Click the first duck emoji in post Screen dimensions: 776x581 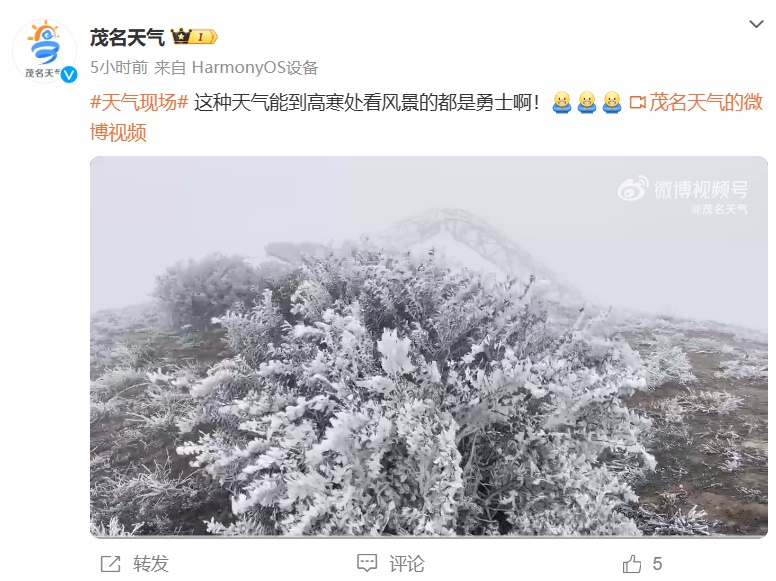click(562, 102)
